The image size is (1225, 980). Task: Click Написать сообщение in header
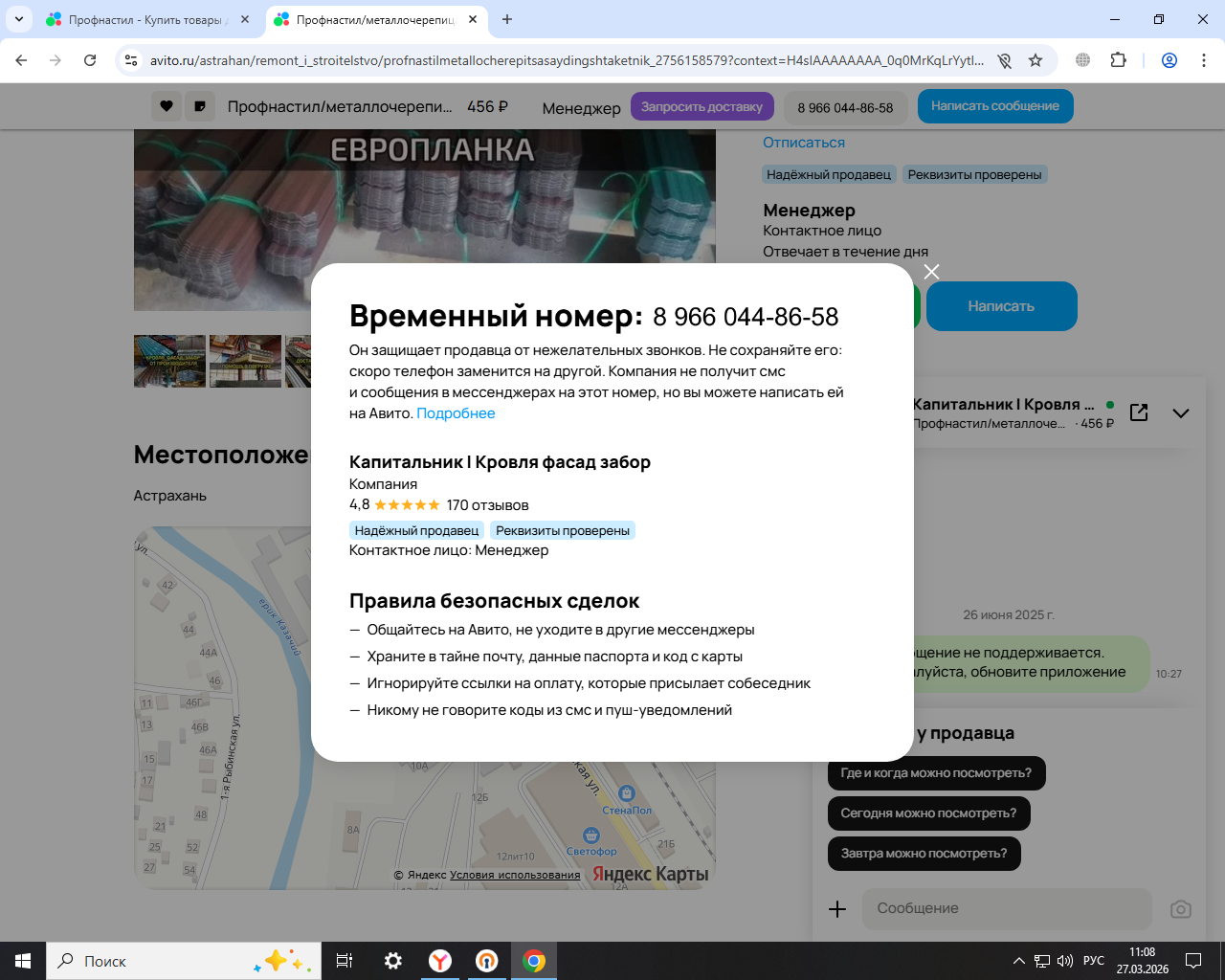pyautogui.click(x=995, y=106)
